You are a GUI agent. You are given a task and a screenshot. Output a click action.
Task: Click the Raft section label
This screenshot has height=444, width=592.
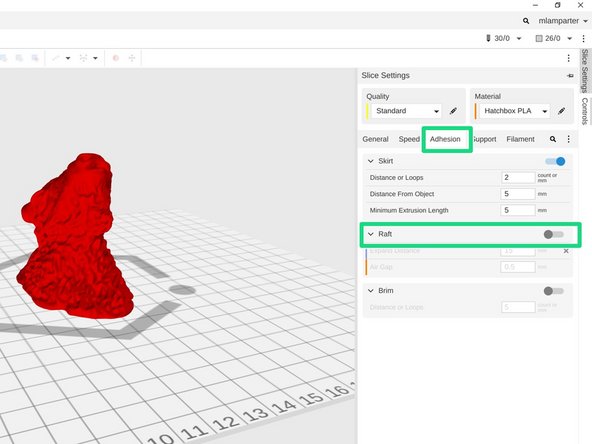(385, 234)
